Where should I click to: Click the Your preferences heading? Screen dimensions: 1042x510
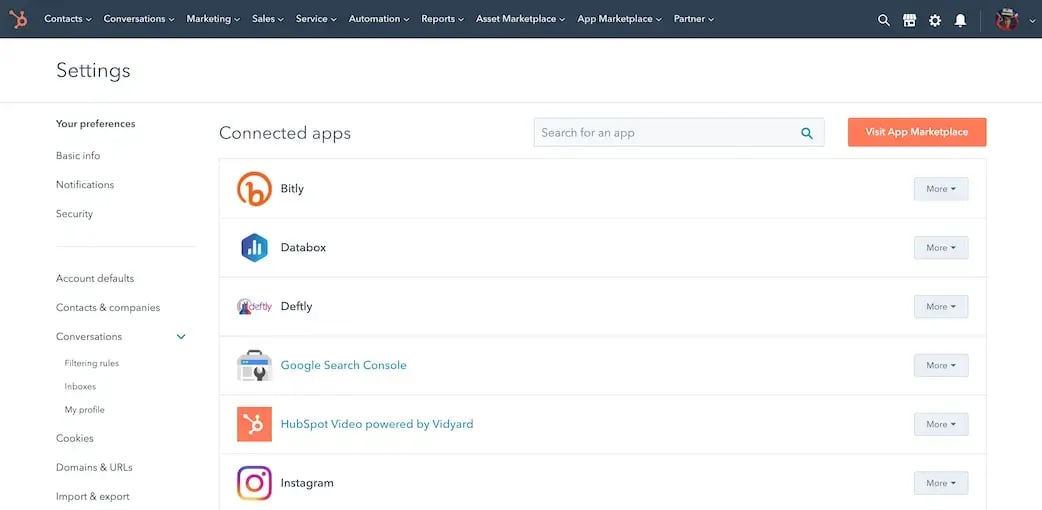point(96,124)
